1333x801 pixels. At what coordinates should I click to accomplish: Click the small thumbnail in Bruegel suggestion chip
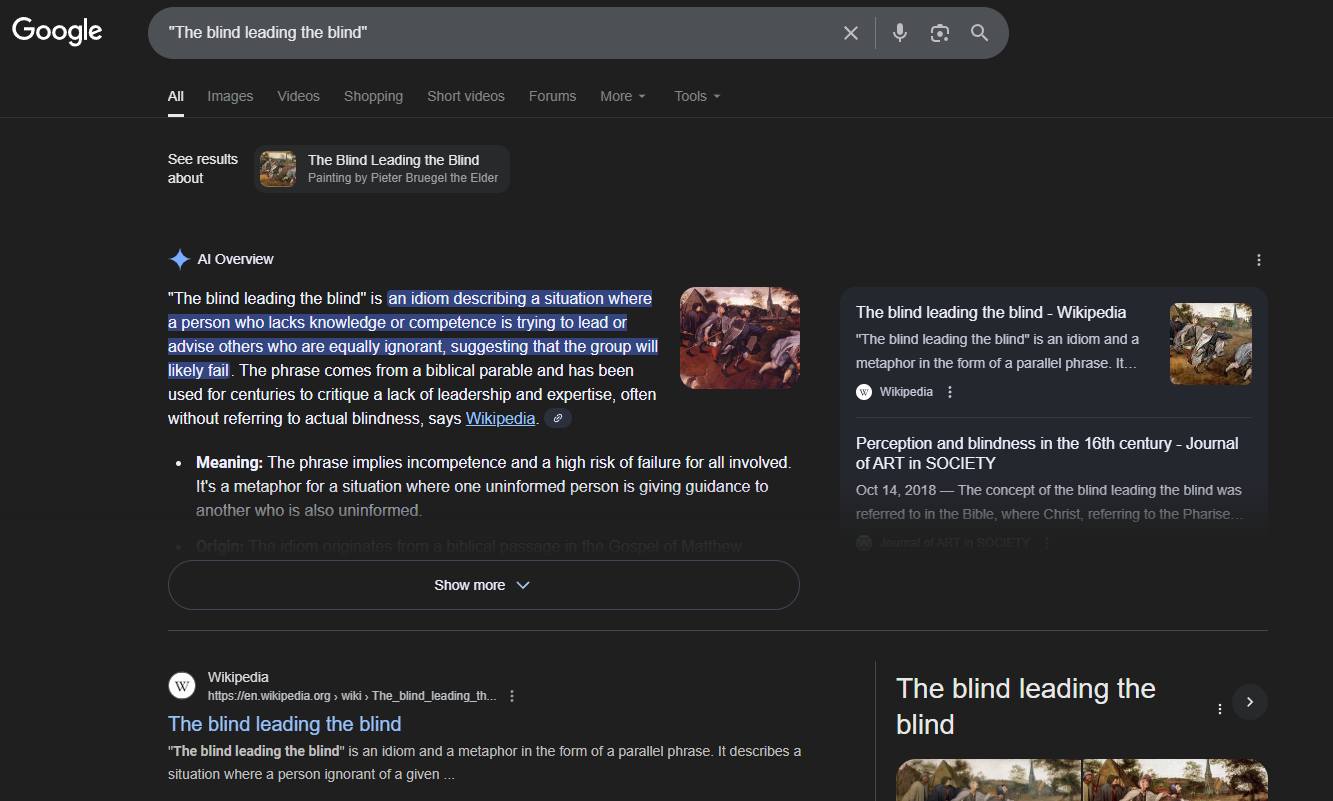(278, 169)
